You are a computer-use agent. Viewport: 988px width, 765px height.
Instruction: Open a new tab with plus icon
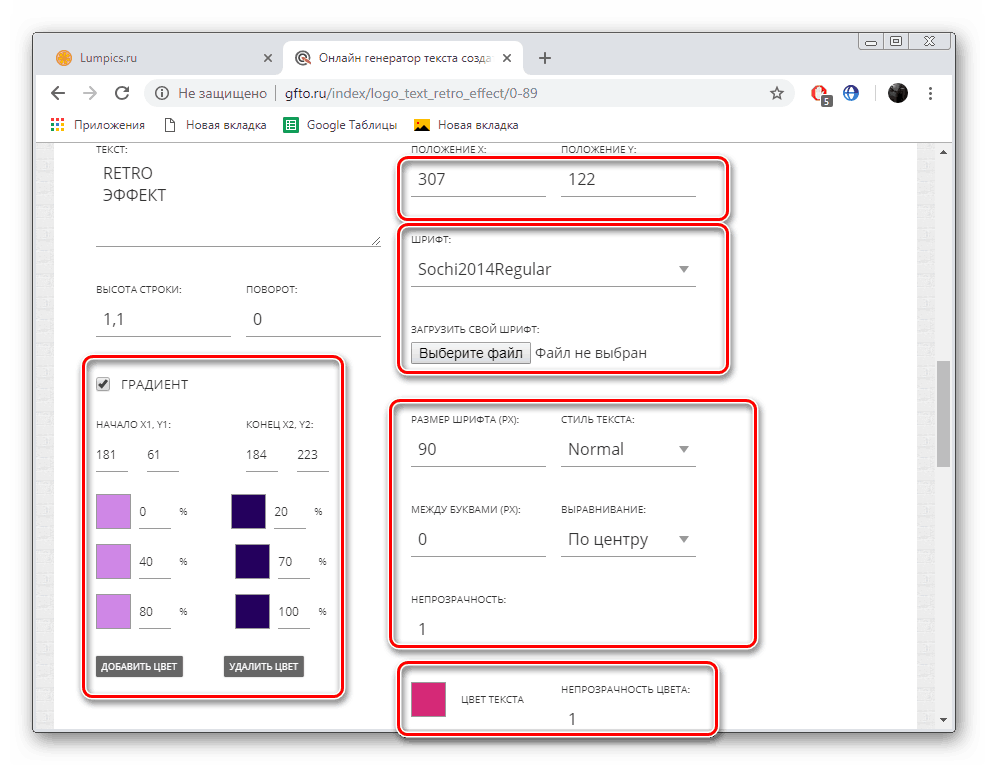tap(545, 58)
